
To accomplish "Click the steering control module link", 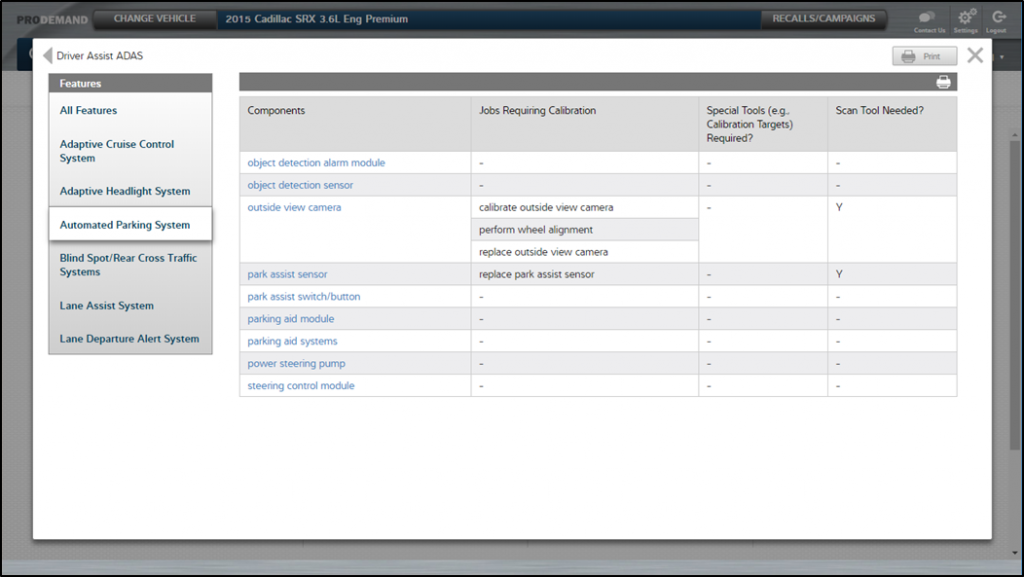I will click(x=300, y=386).
